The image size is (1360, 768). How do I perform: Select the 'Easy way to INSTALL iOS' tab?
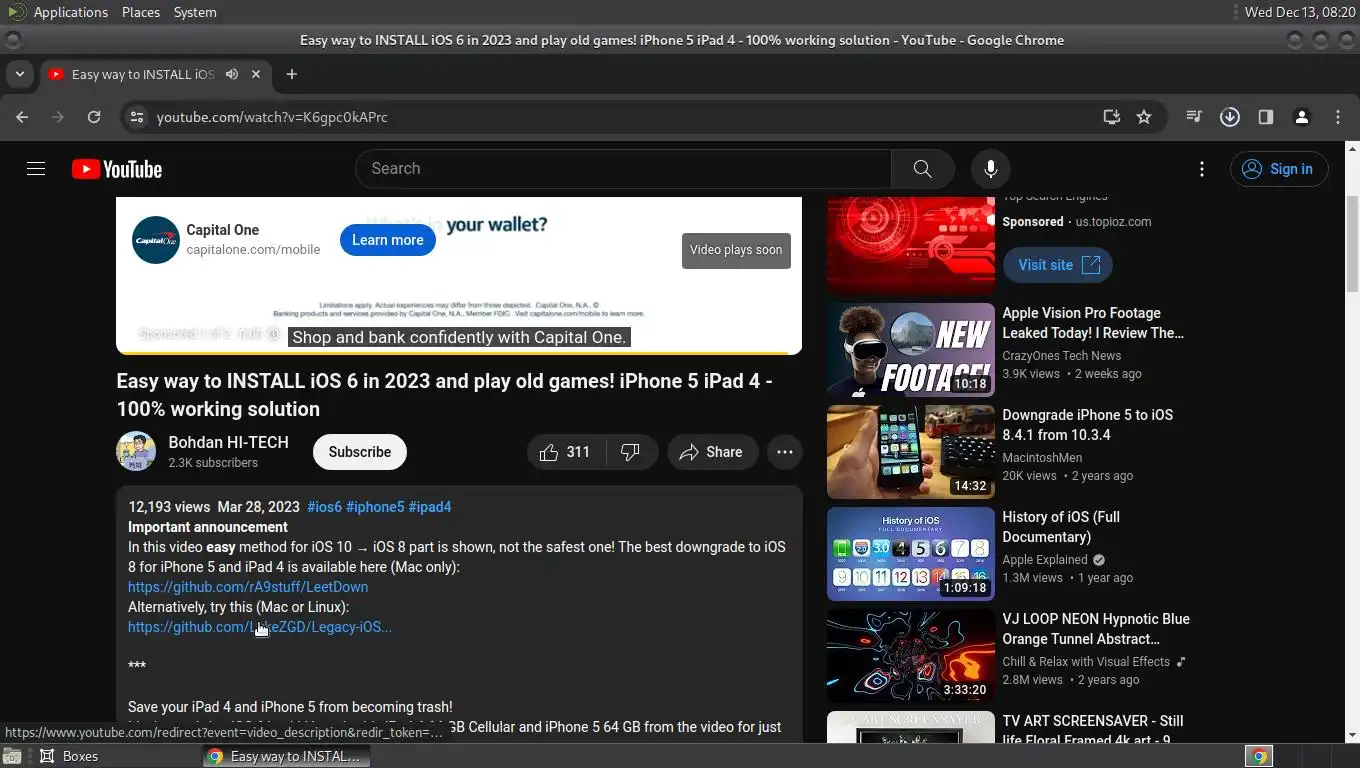click(x=155, y=74)
